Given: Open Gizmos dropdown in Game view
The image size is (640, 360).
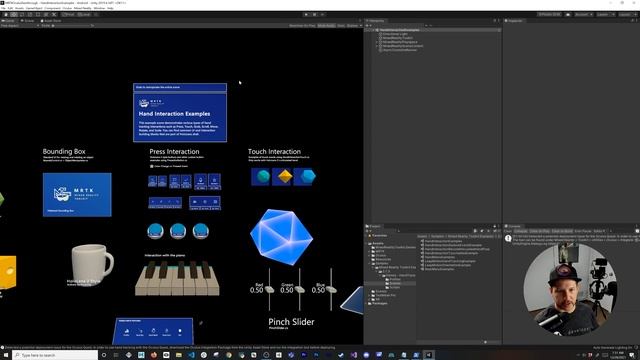Looking at the screenshot, I should (354, 26).
